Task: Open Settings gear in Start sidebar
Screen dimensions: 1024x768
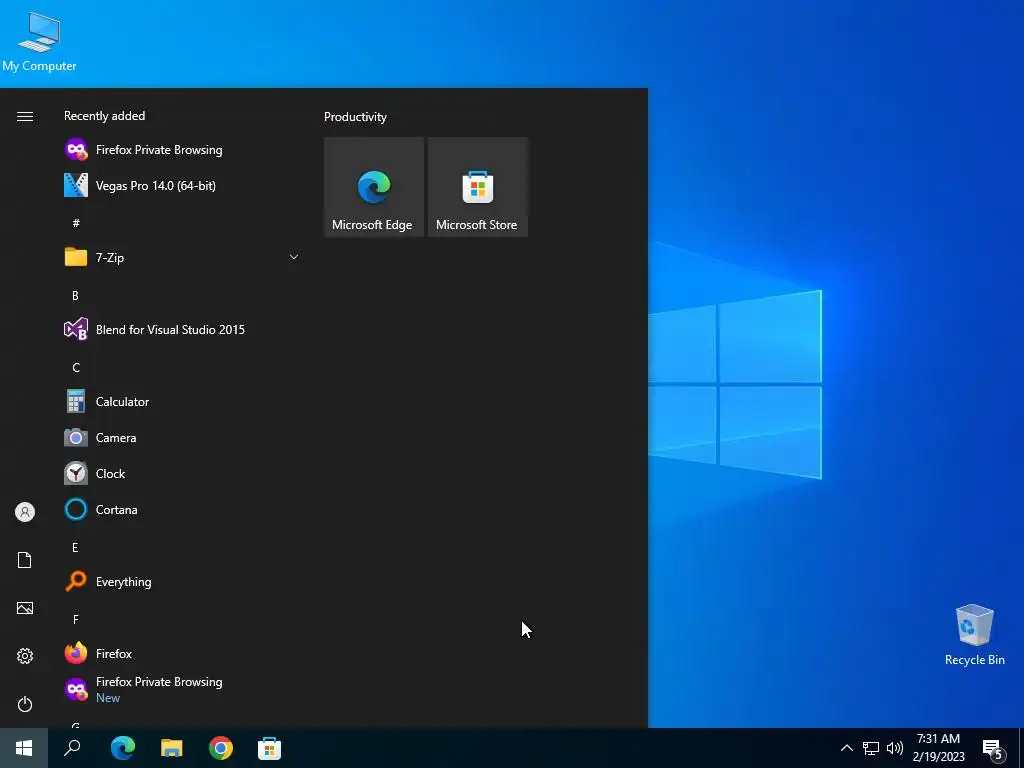Action: point(25,656)
